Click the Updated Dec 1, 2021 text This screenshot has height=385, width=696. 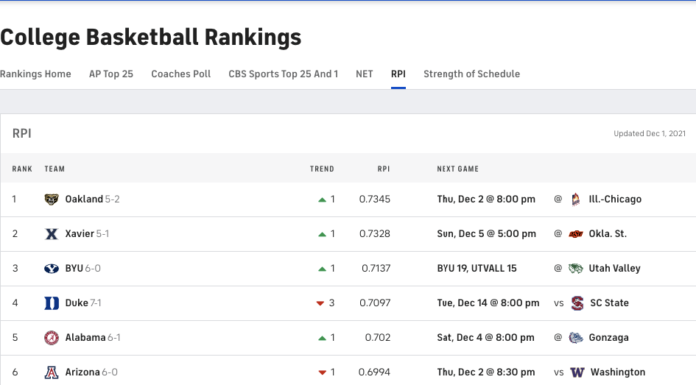point(649,134)
